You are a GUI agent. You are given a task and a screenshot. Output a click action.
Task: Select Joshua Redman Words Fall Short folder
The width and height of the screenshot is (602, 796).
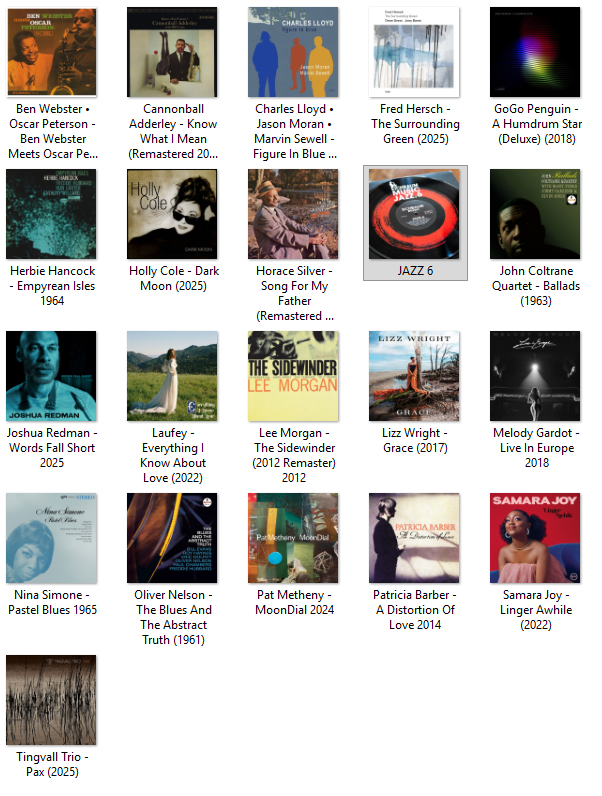51,400
